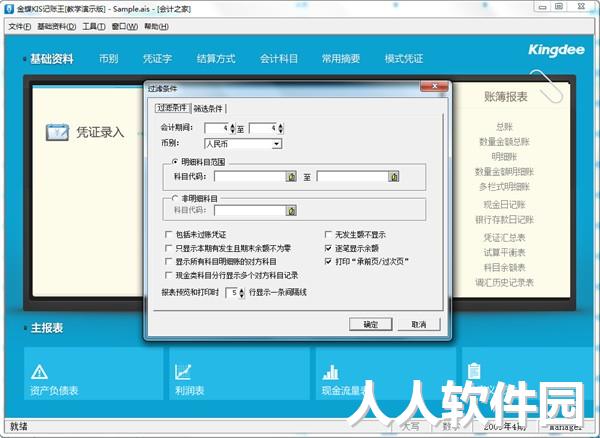Click the Kingdee logo
Screen dimensions: 600x438
[x=556, y=50]
